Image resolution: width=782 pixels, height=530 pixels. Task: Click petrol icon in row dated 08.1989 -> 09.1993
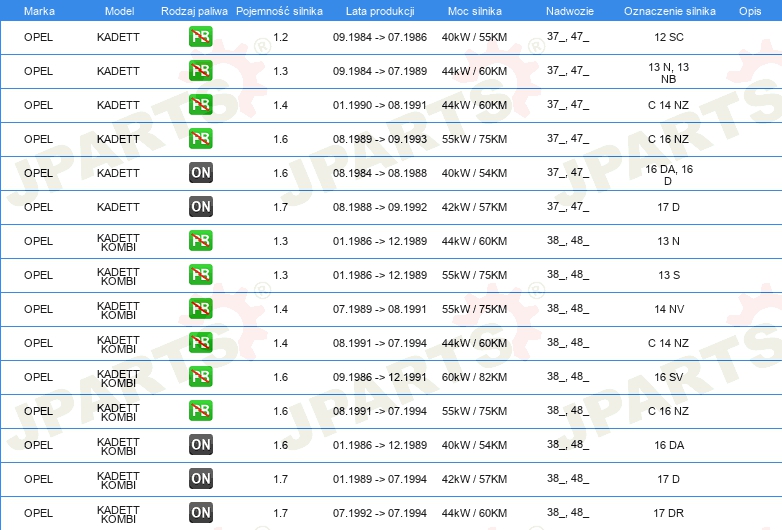(200, 139)
